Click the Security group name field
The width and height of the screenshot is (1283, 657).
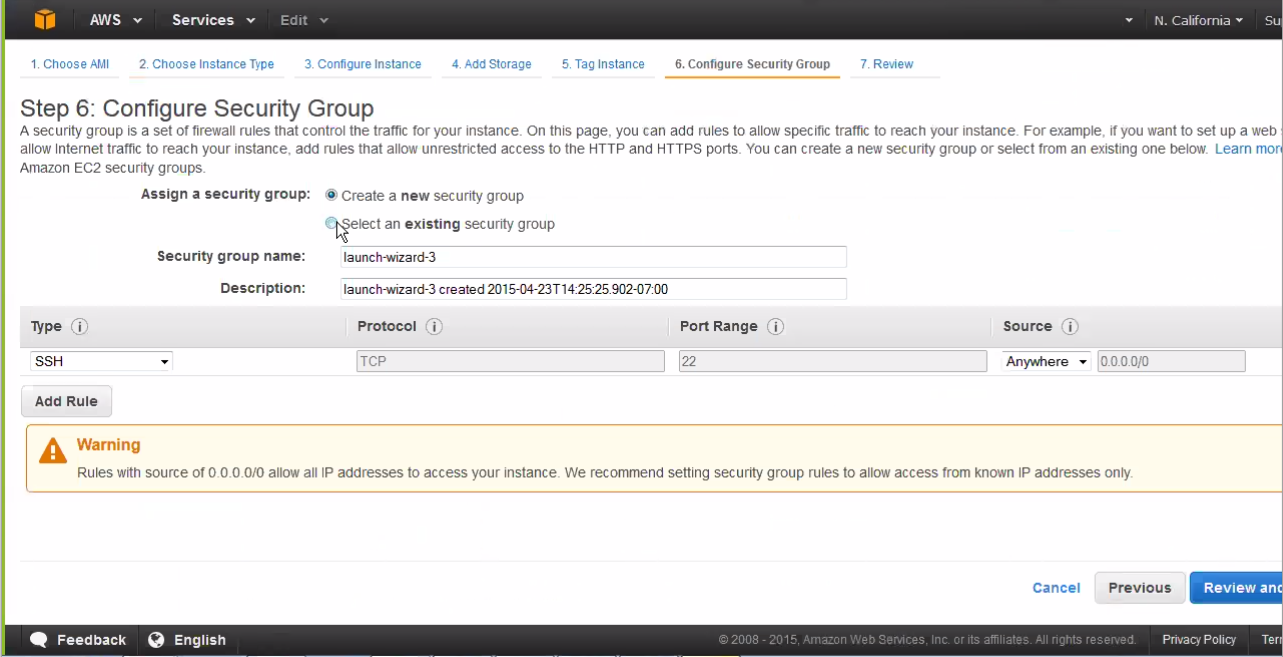tap(594, 257)
